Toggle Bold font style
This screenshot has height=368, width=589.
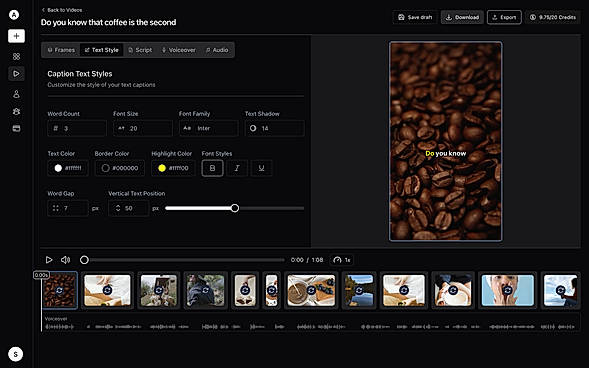[212, 168]
